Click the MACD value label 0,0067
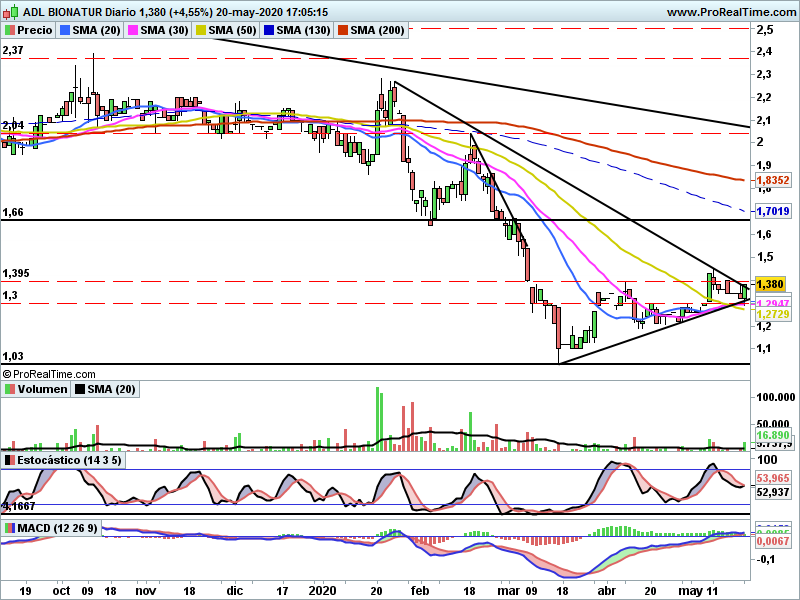 point(772,541)
